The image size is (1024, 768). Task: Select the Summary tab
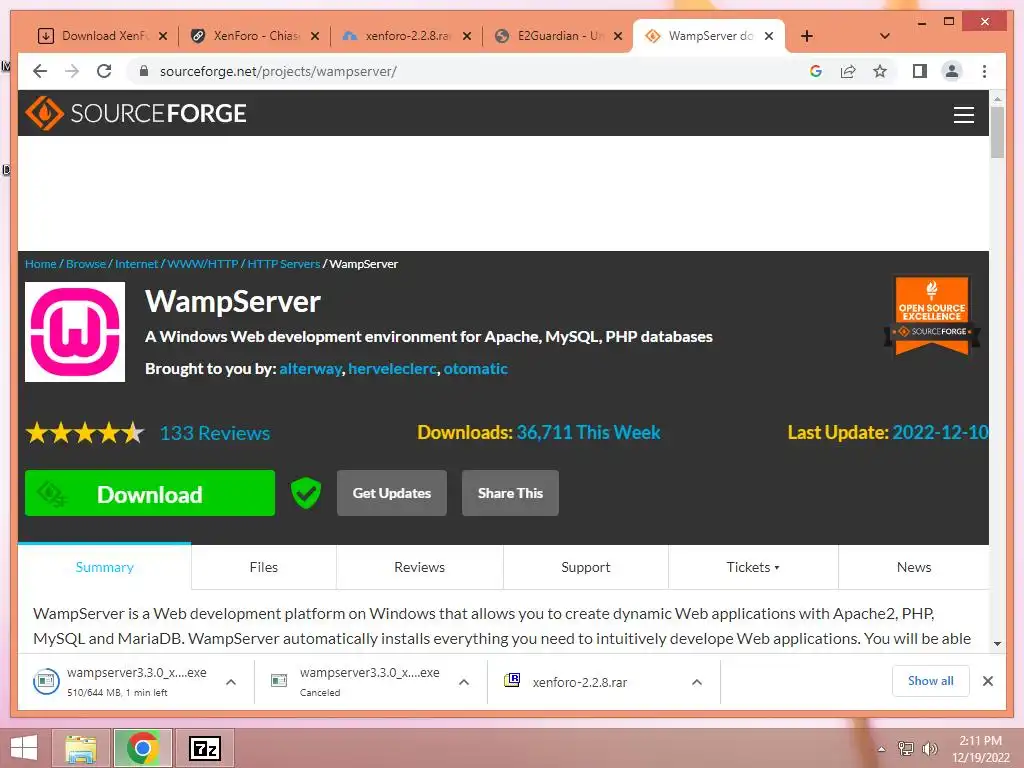click(104, 567)
